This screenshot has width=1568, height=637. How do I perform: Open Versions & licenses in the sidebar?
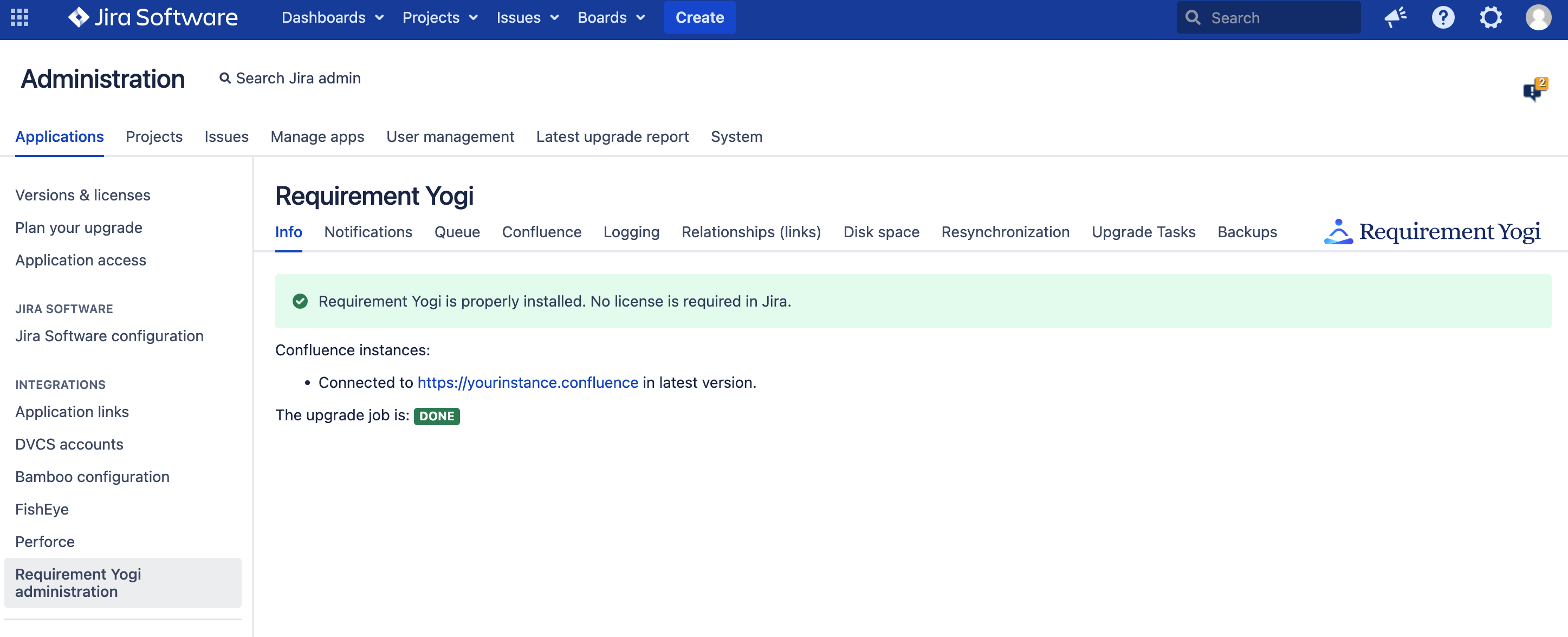click(83, 194)
